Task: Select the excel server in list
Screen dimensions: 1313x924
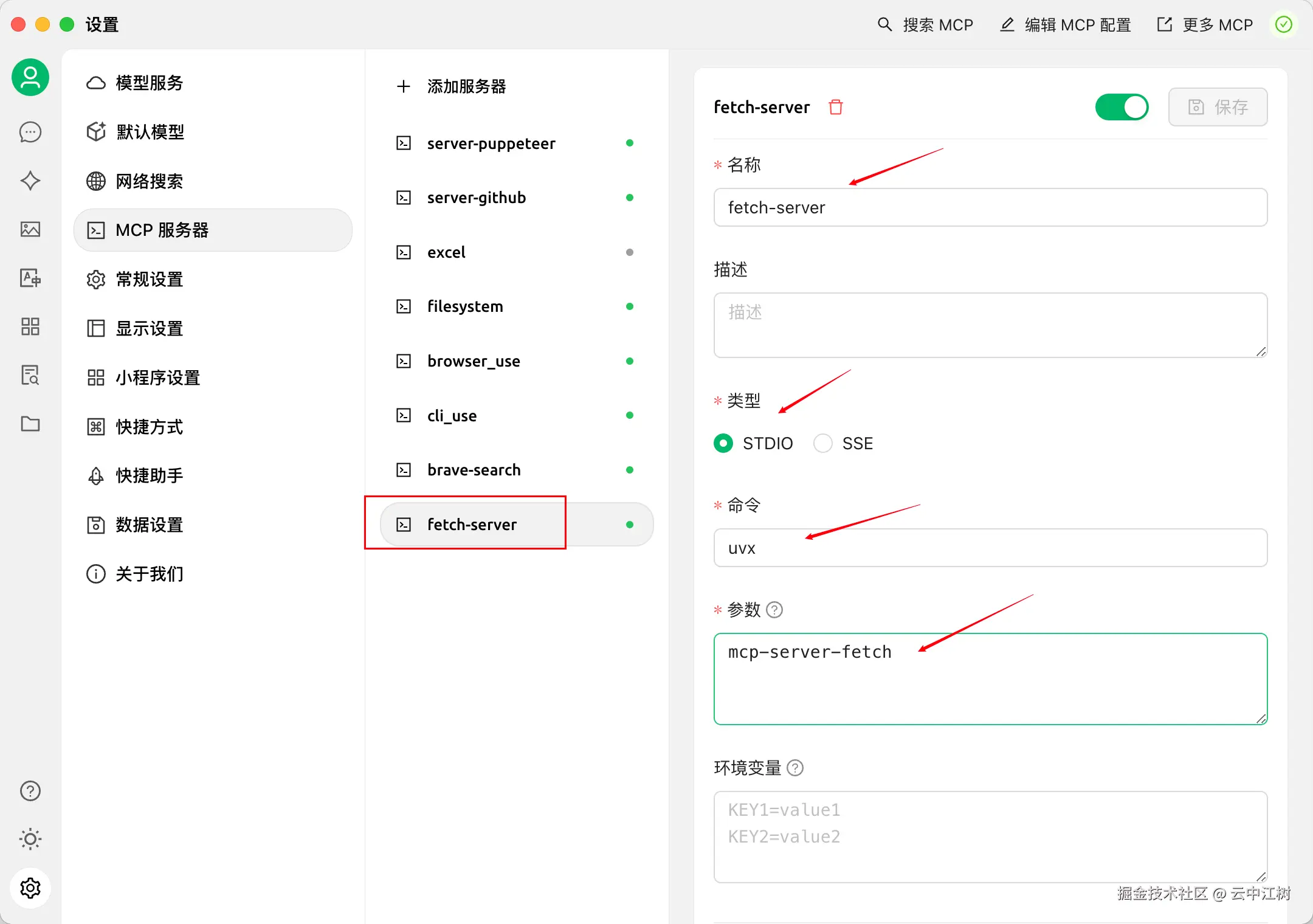Action: pos(446,252)
